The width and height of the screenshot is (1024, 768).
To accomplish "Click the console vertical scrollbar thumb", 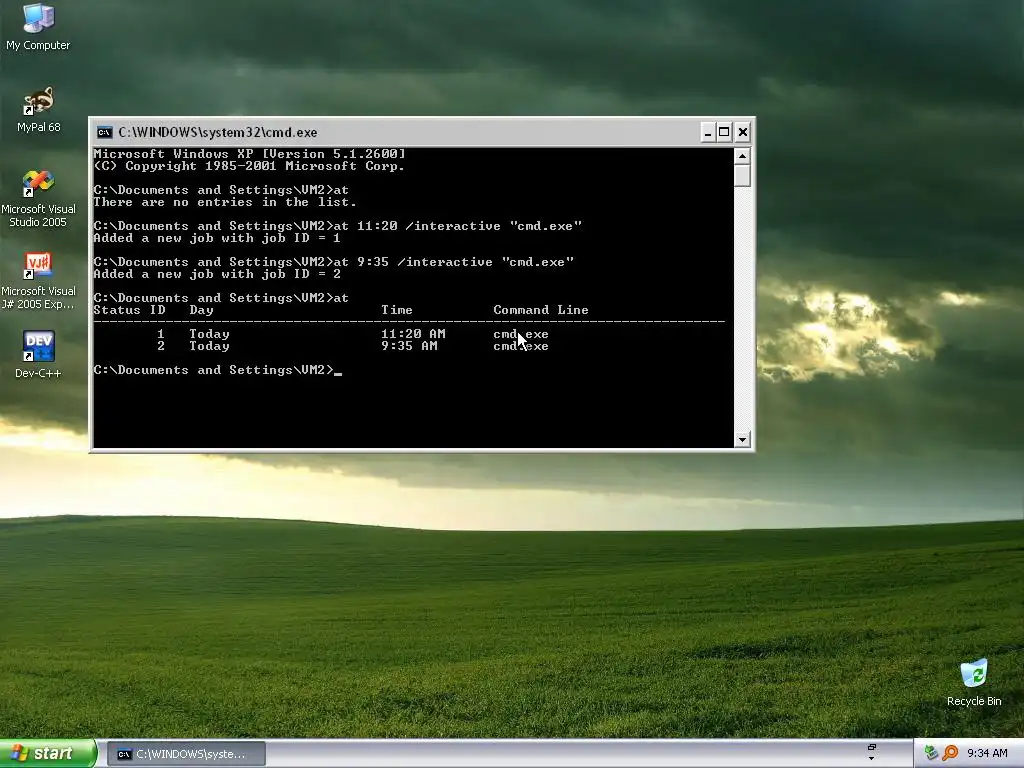I will tap(742, 176).
